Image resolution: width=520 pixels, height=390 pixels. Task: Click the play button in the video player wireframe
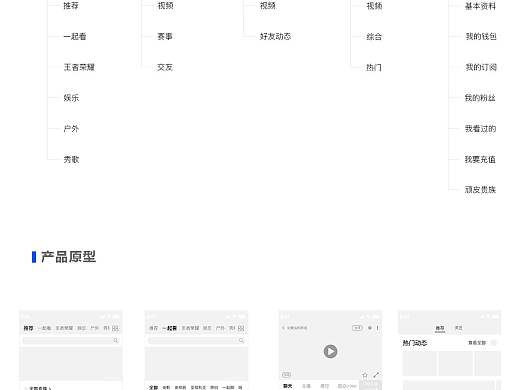[x=330, y=351]
